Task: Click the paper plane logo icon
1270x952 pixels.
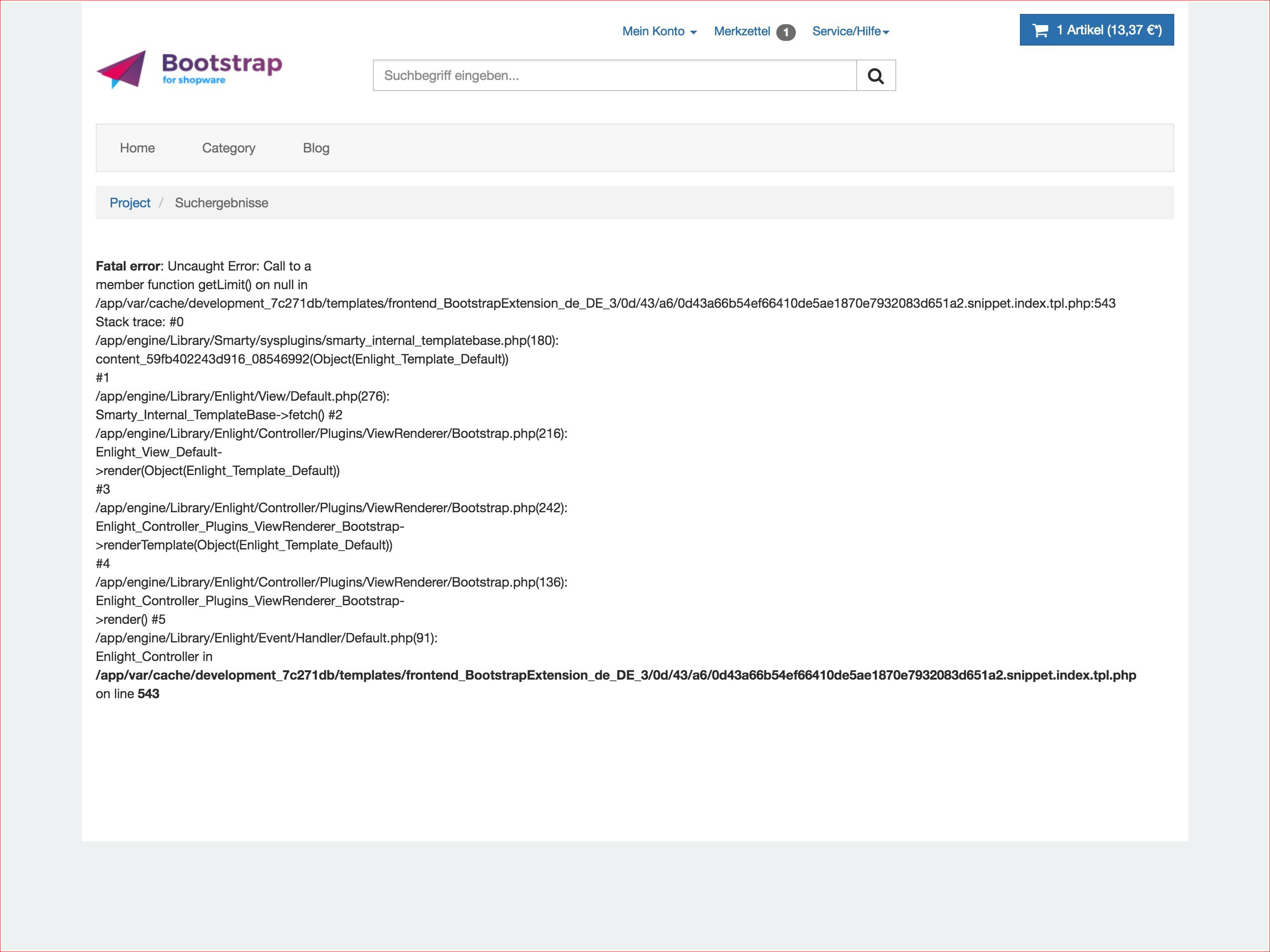Action: point(124,69)
